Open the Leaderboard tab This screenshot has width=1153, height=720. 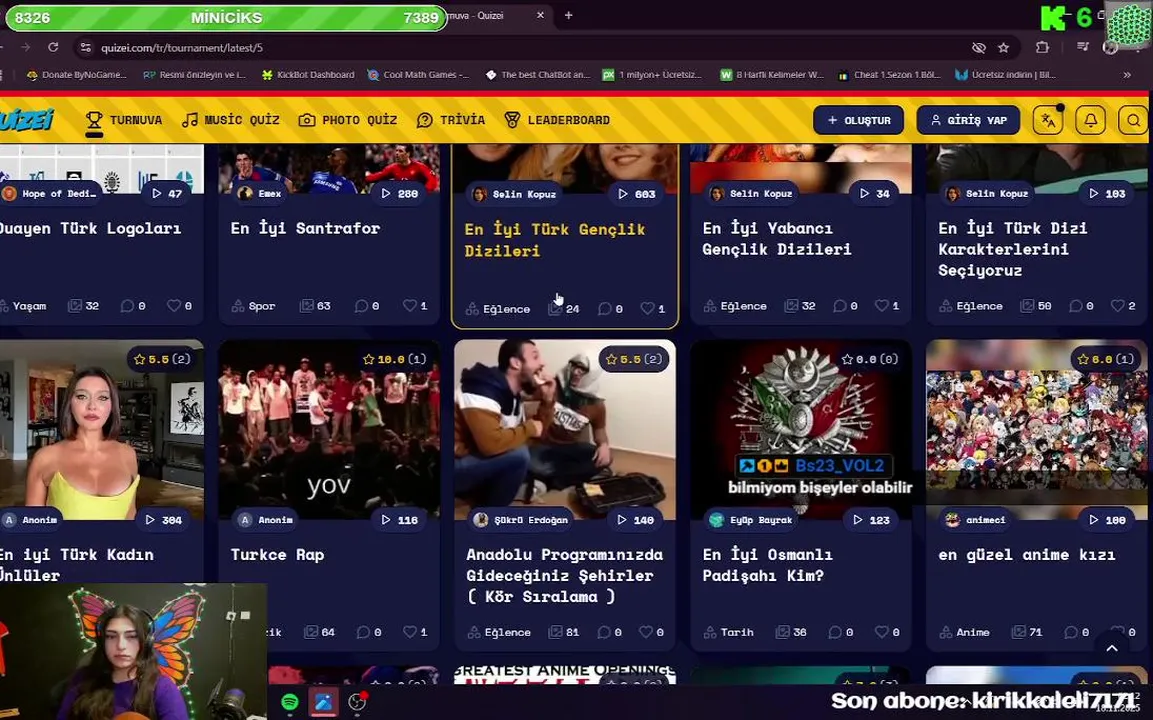[x=557, y=120]
